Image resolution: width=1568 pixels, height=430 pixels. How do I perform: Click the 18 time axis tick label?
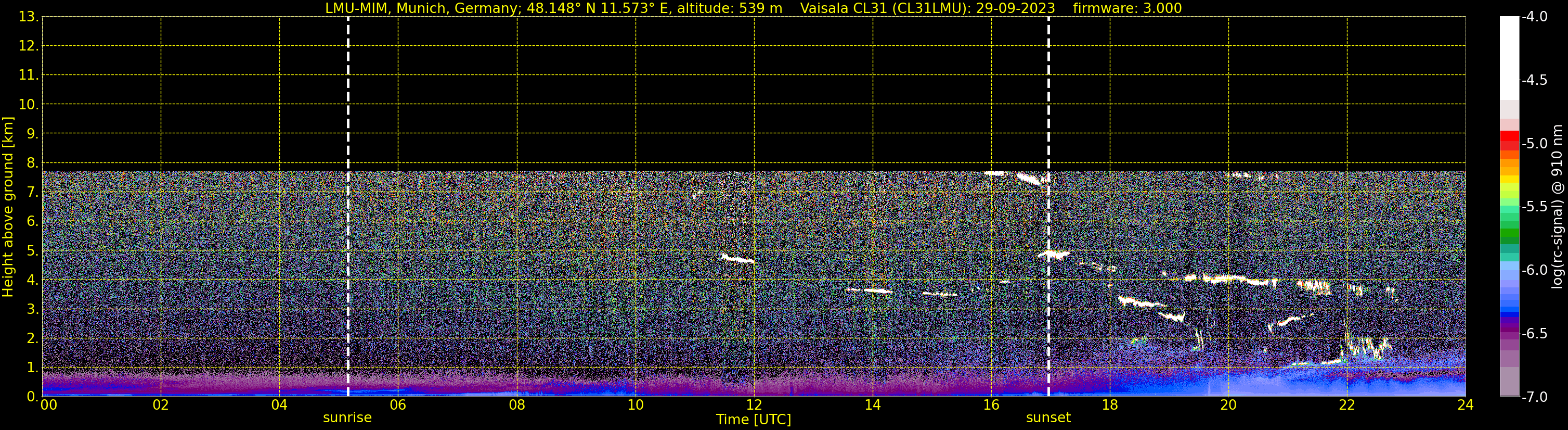(x=1110, y=405)
